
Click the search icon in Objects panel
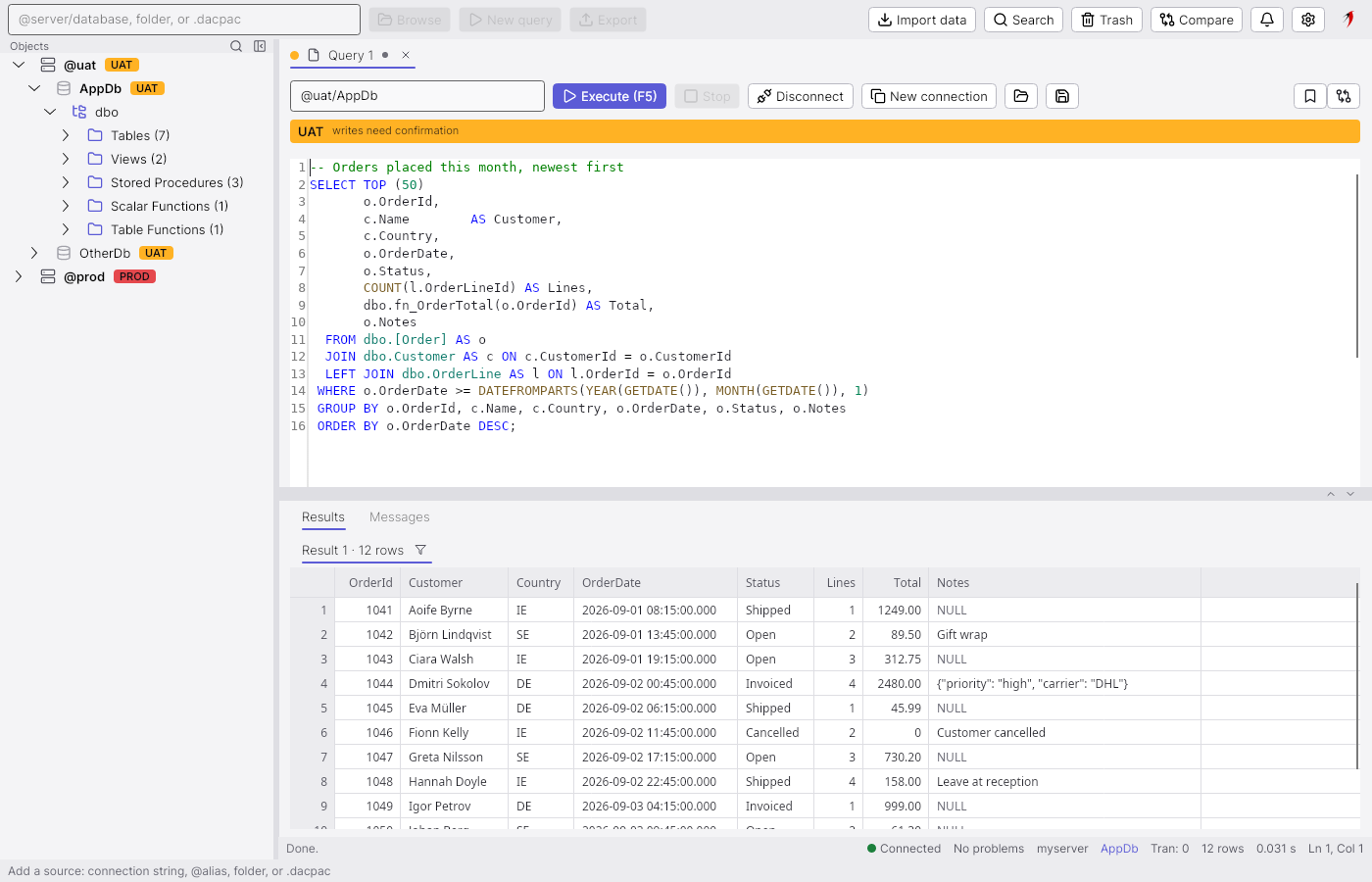pos(236,46)
